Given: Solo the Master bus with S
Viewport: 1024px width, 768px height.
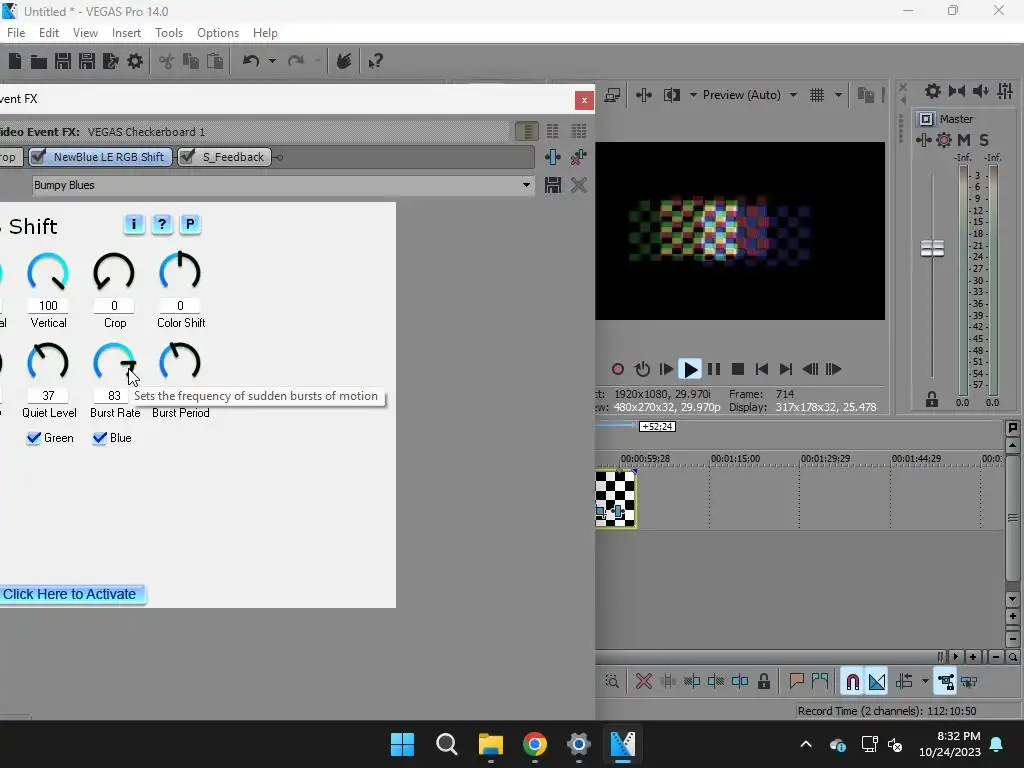Looking at the screenshot, I should tap(984, 140).
